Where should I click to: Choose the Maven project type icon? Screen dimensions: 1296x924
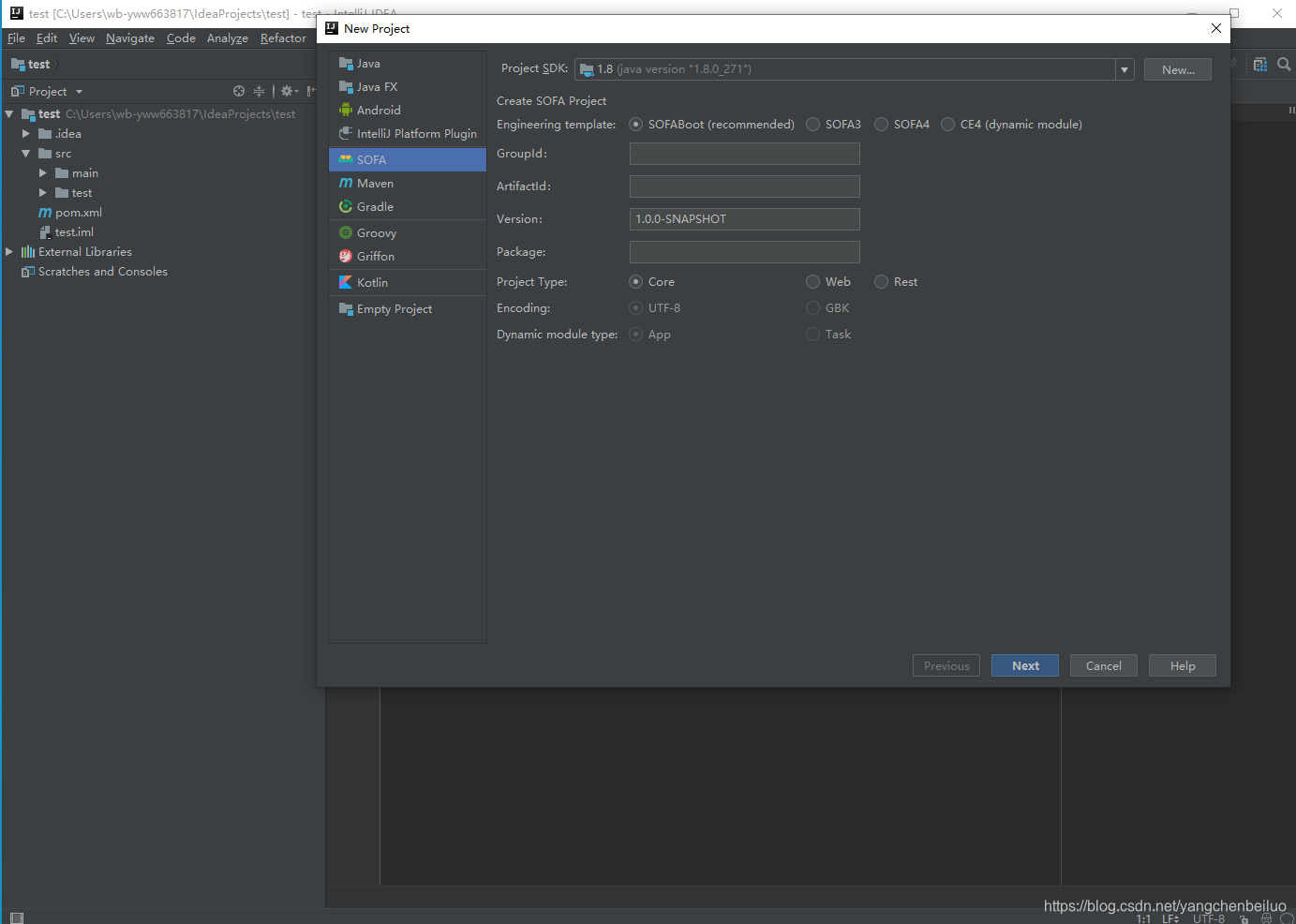tap(346, 183)
